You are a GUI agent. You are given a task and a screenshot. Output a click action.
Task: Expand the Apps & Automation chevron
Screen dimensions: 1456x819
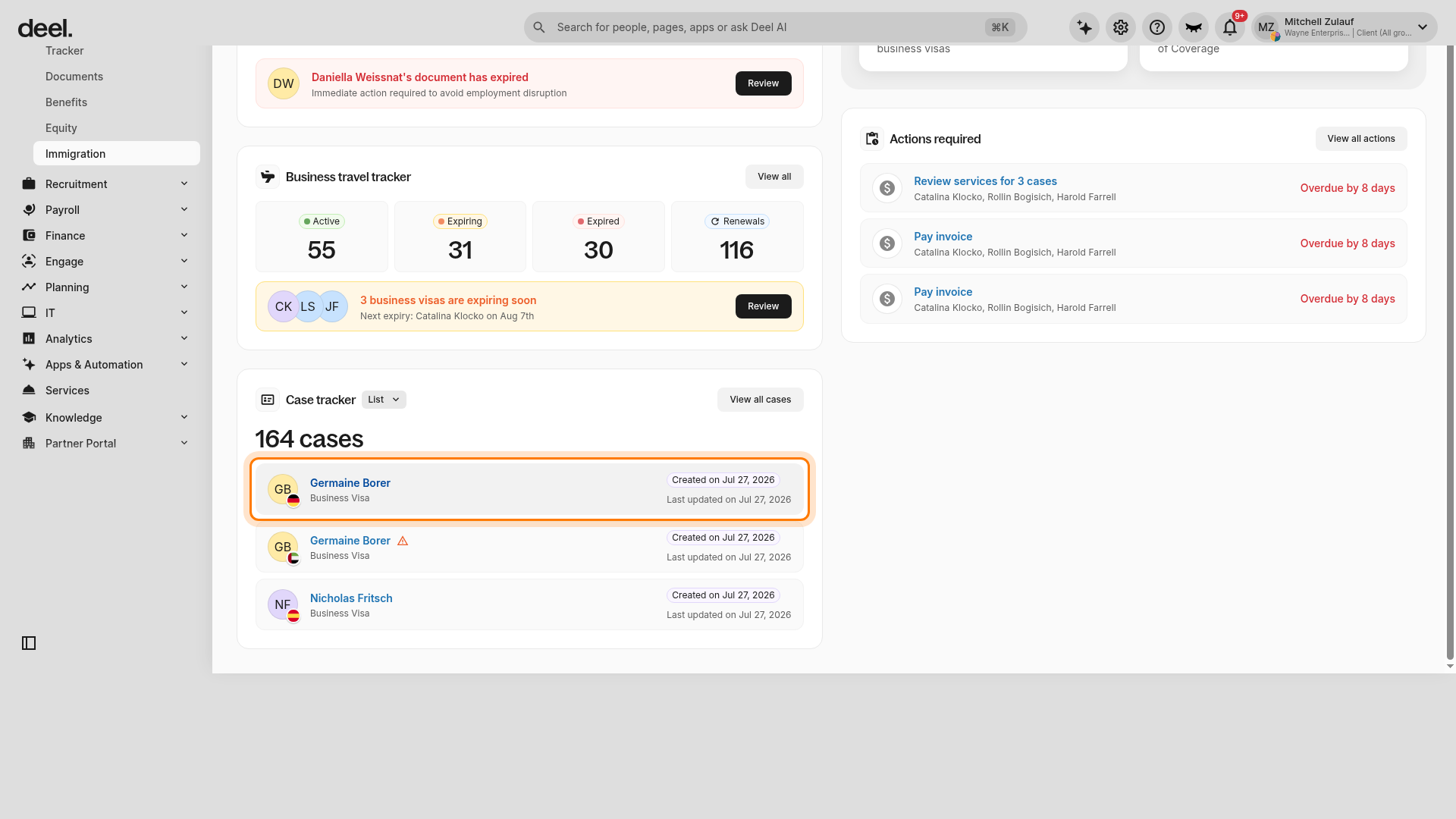[x=184, y=364]
